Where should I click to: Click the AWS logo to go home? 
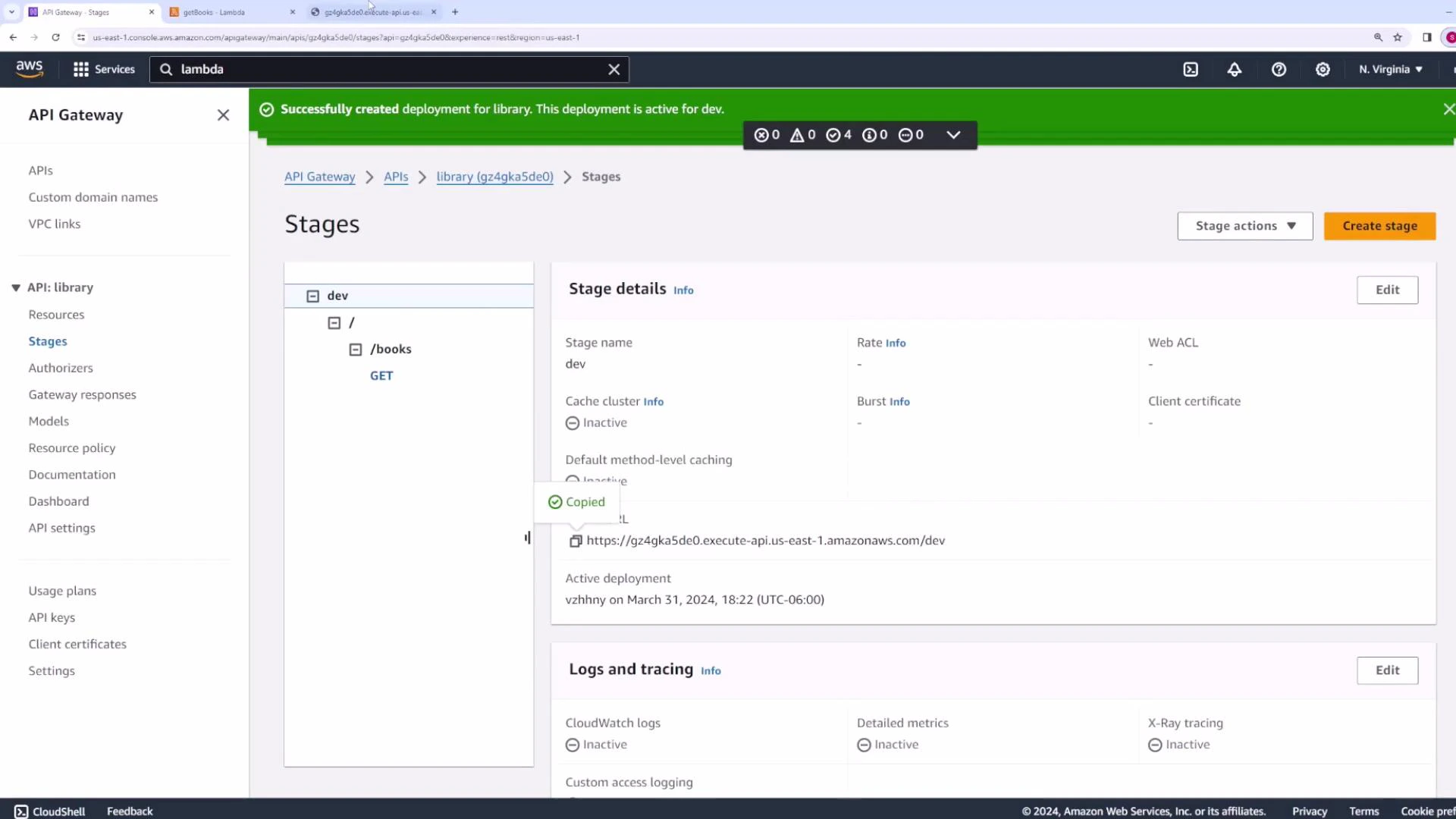click(x=30, y=68)
